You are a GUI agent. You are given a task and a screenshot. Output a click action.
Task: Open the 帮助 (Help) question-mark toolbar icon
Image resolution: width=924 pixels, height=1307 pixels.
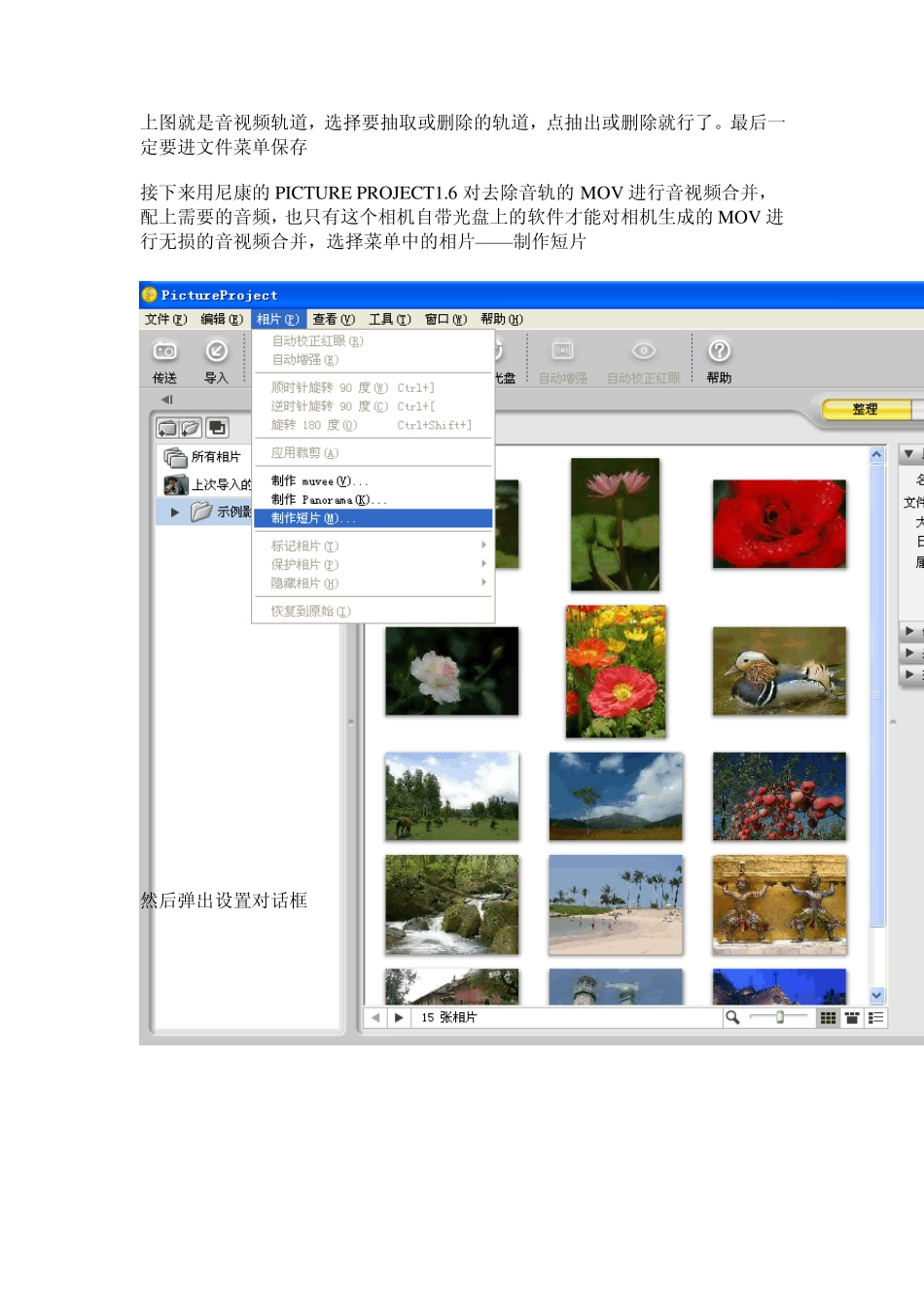[x=719, y=351]
